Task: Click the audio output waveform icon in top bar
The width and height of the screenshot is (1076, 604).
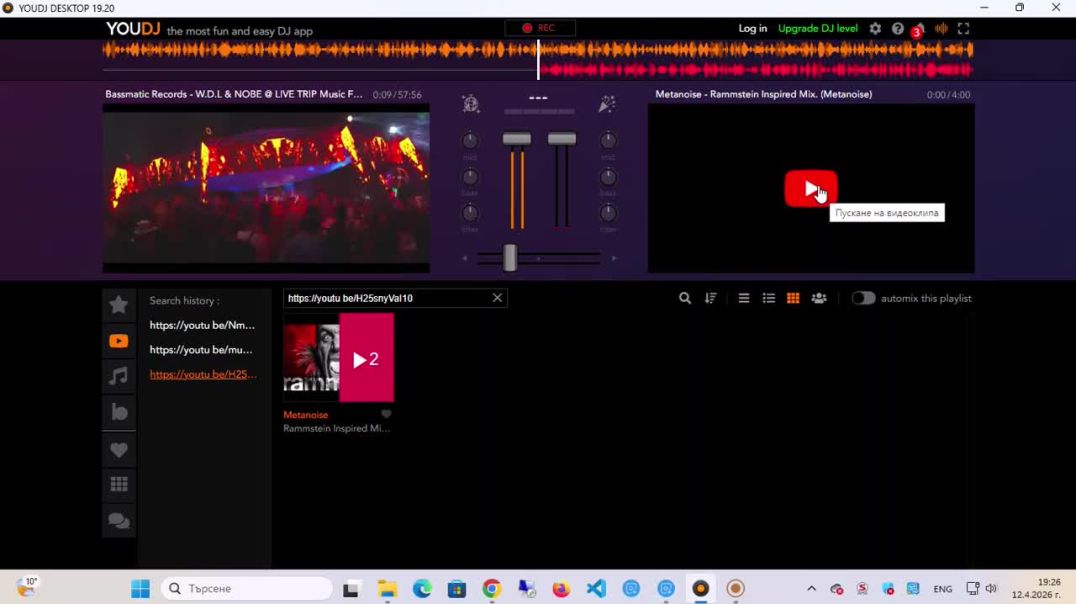Action: 941,28
